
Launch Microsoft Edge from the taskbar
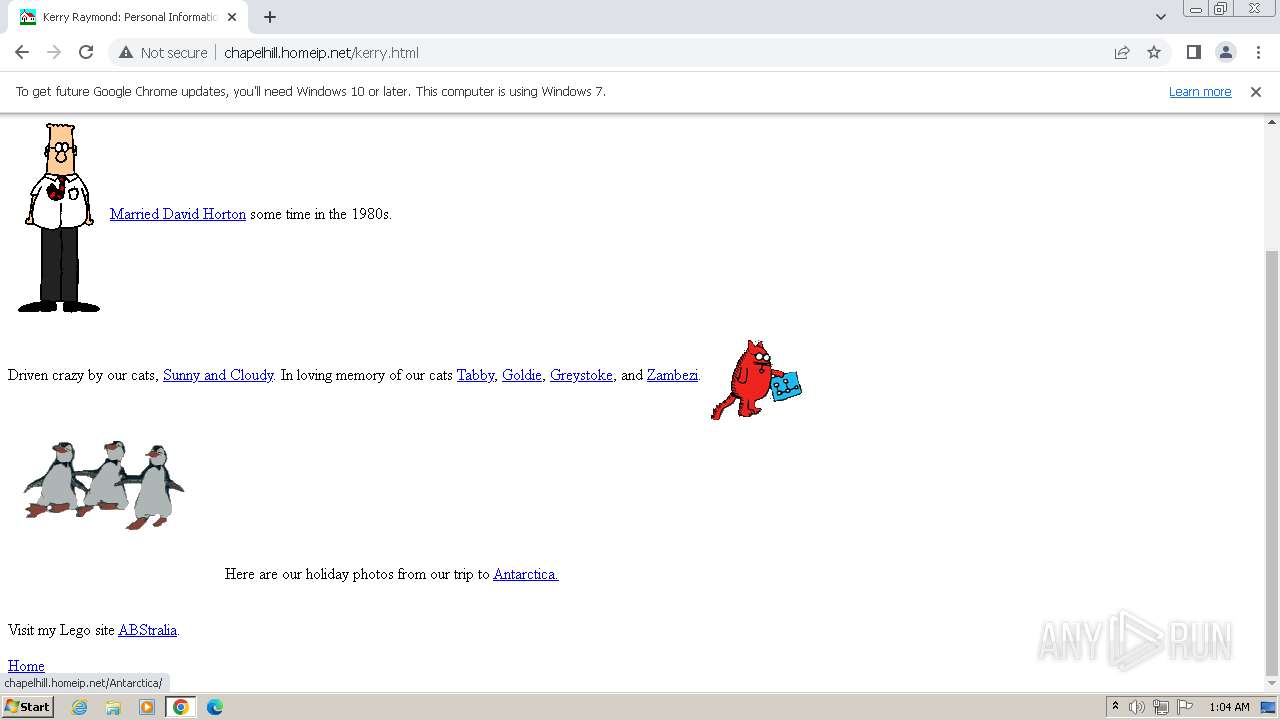click(215, 707)
